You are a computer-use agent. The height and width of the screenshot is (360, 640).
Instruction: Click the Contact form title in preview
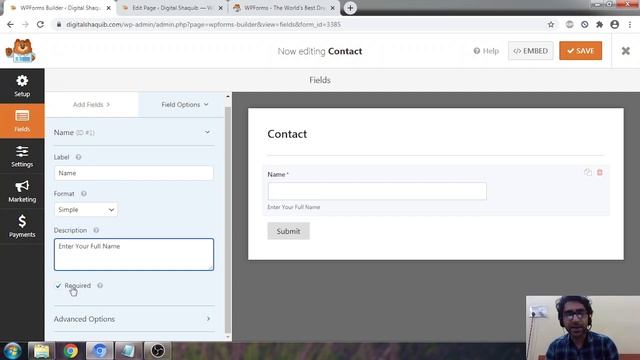[x=287, y=134]
